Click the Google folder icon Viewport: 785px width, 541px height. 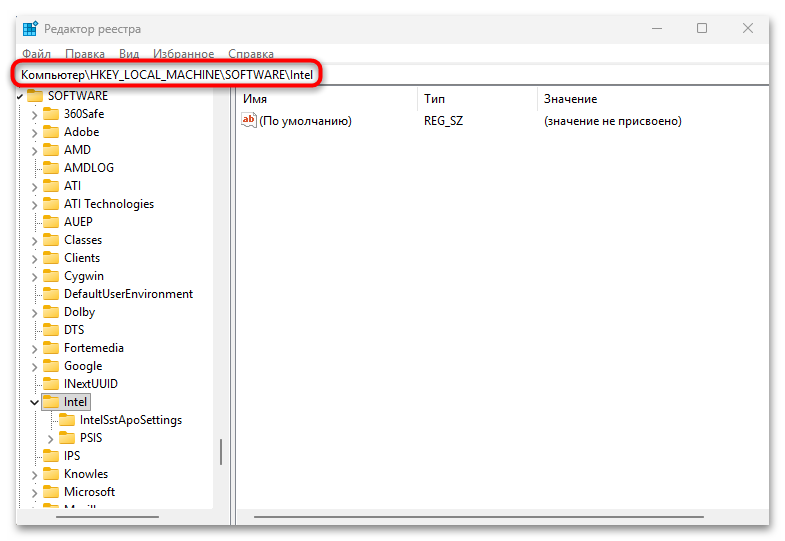pyautogui.click(x=51, y=366)
